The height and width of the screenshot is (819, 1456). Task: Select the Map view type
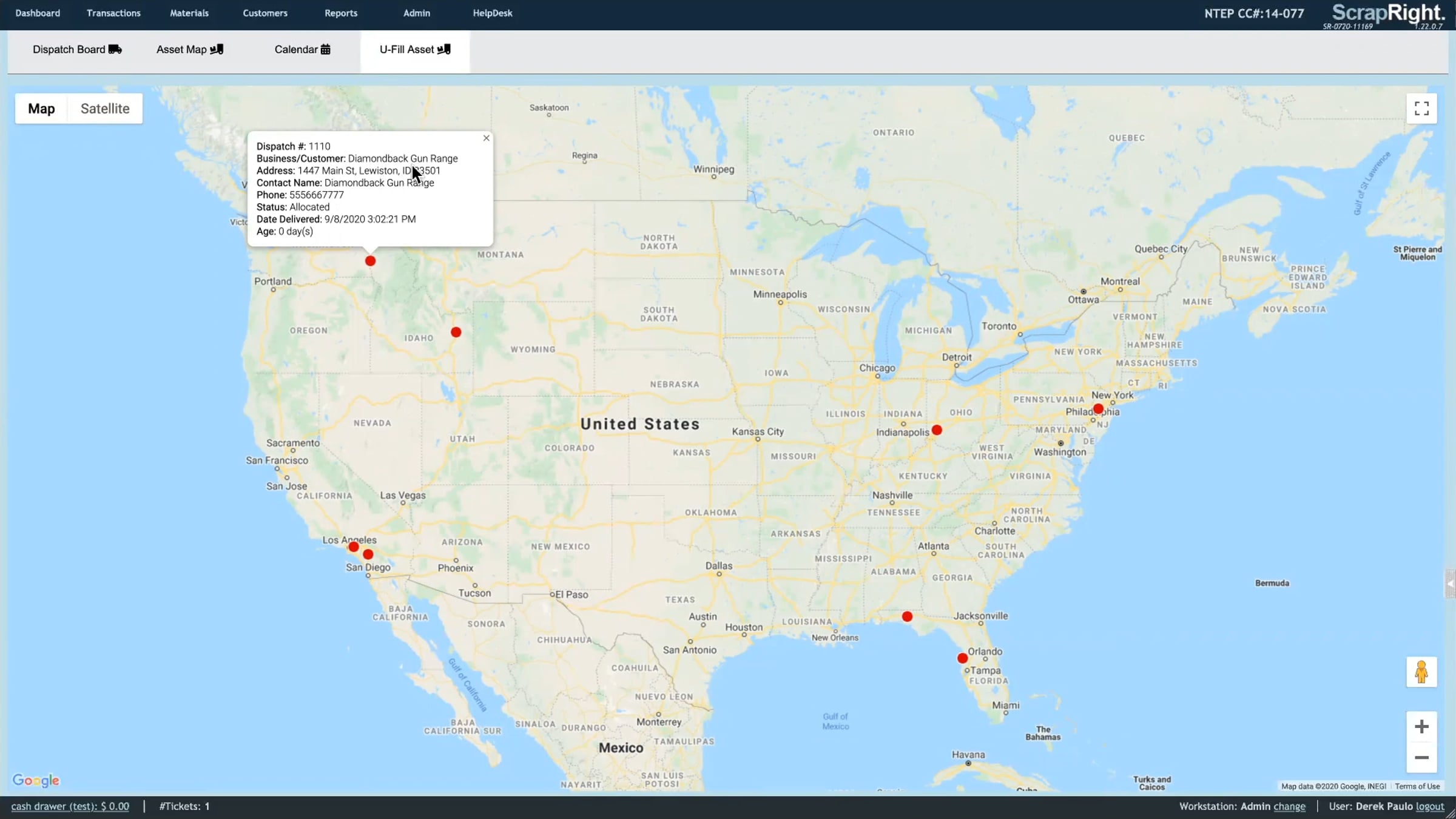[41, 109]
